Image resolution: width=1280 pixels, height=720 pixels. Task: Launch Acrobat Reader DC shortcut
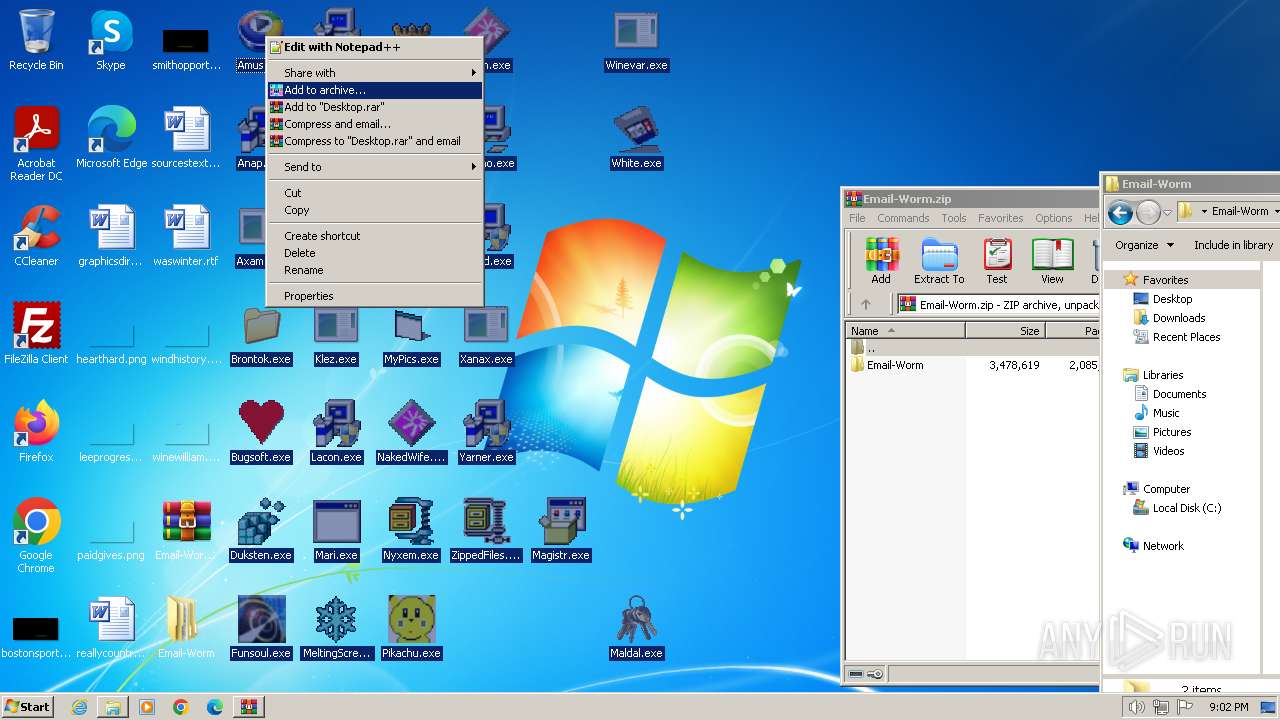tap(37, 144)
